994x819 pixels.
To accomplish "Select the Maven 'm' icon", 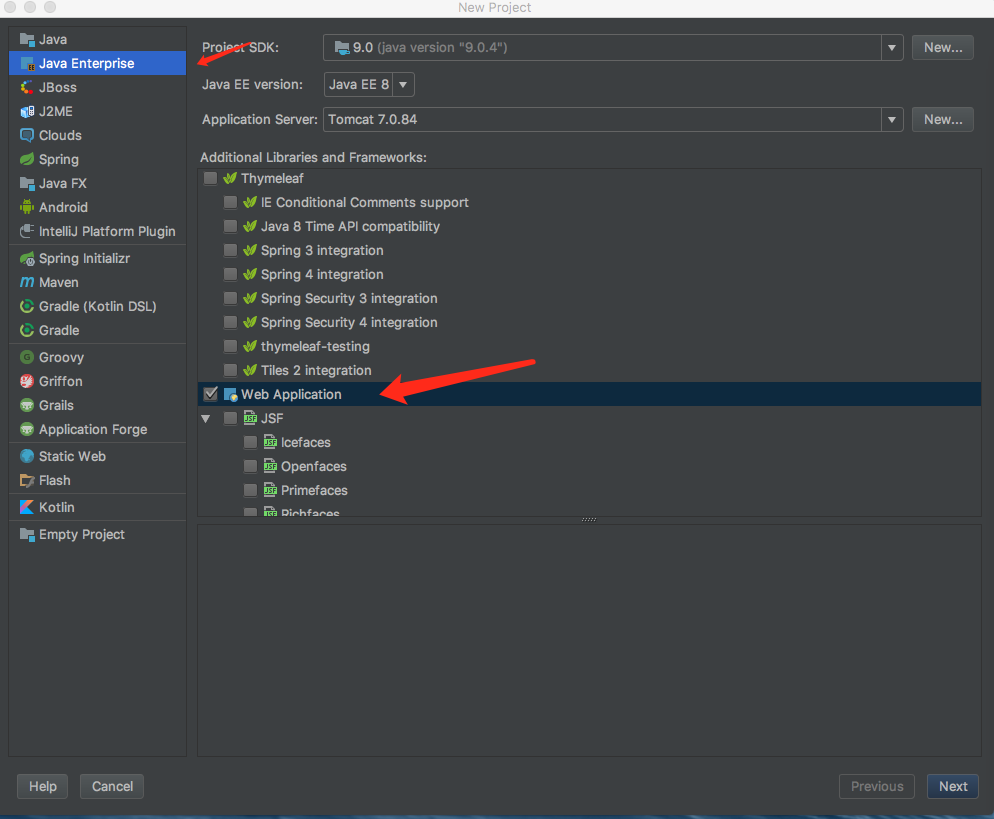I will (27, 282).
